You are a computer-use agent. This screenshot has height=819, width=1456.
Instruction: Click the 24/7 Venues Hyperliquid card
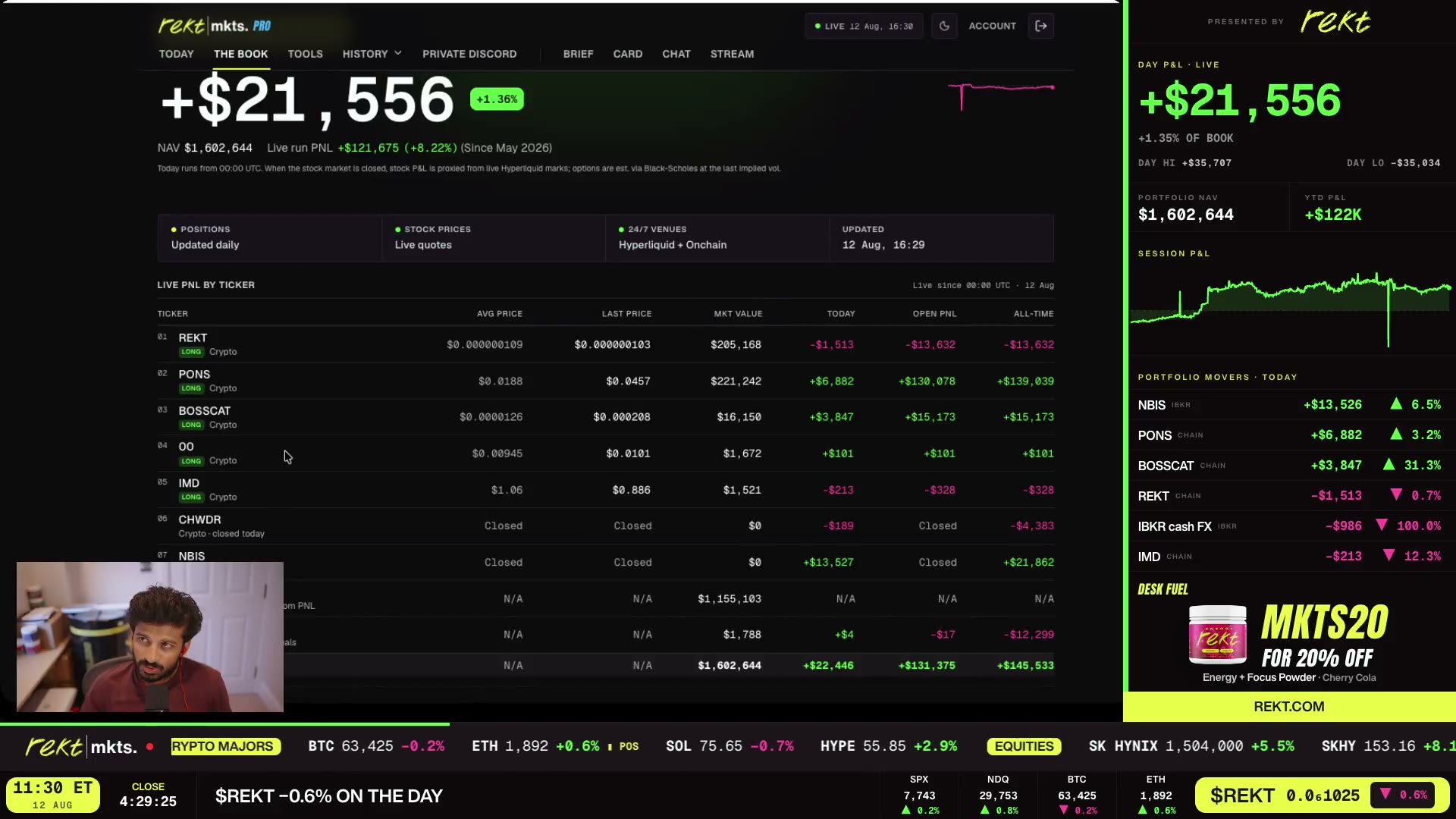(717, 237)
